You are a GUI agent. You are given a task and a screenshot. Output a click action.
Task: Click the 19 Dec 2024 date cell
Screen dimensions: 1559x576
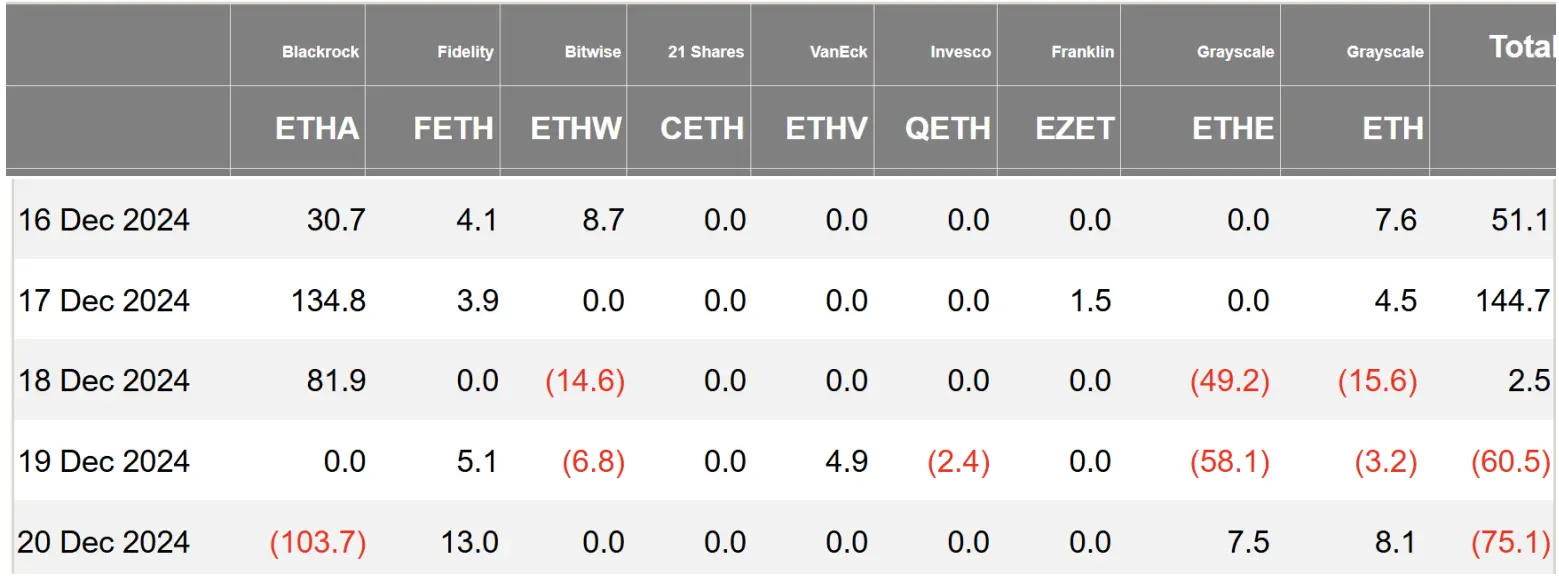[104, 461]
